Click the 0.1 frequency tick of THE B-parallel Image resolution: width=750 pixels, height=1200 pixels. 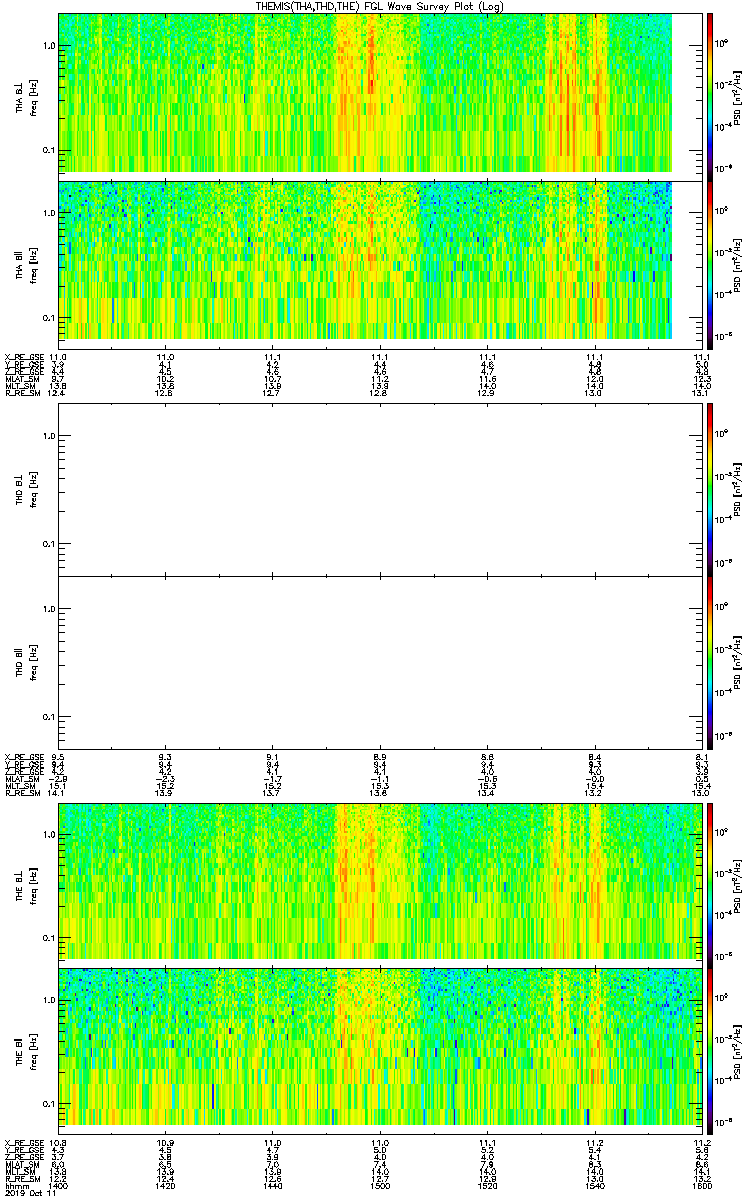click(x=48, y=1105)
